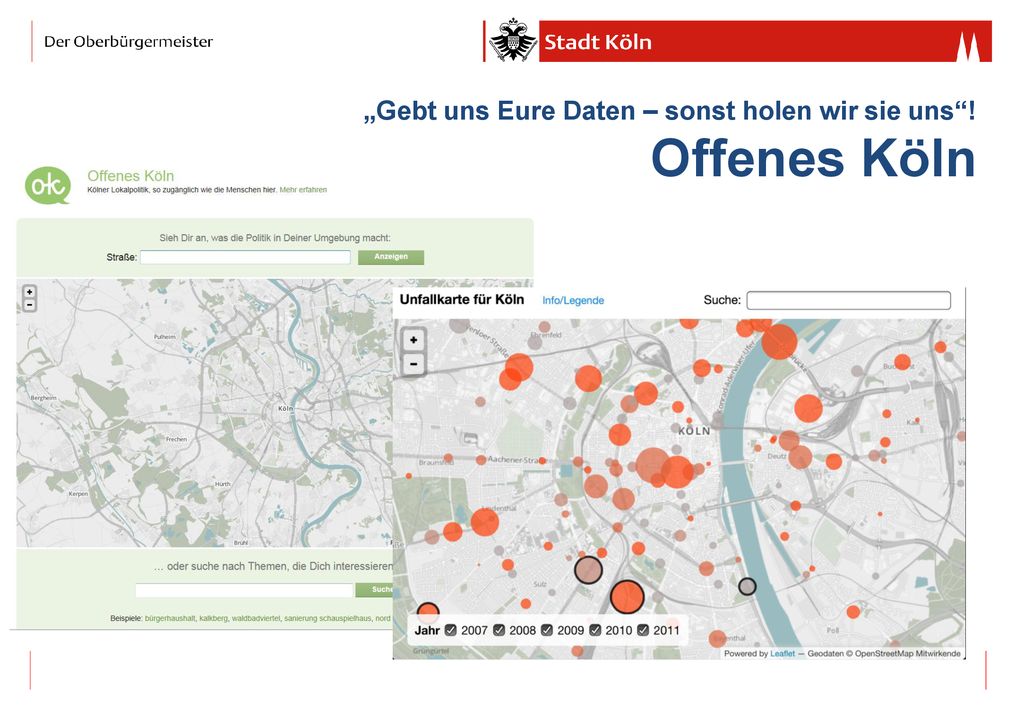This screenshot has height=709, width=1024.
Task: Click the Stadt Köln banner text
Action: tap(598, 42)
